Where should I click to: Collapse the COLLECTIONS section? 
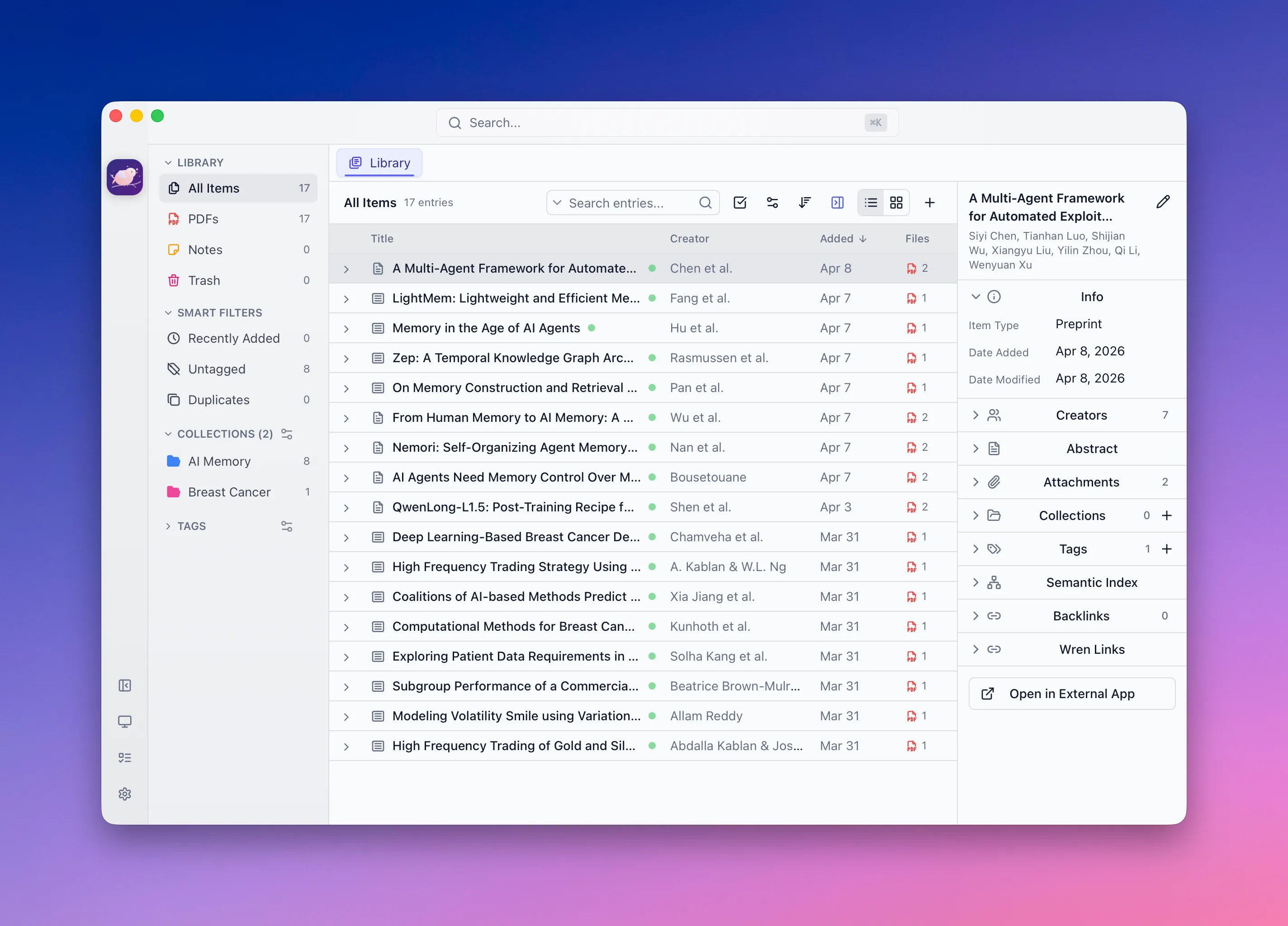tap(168, 434)
